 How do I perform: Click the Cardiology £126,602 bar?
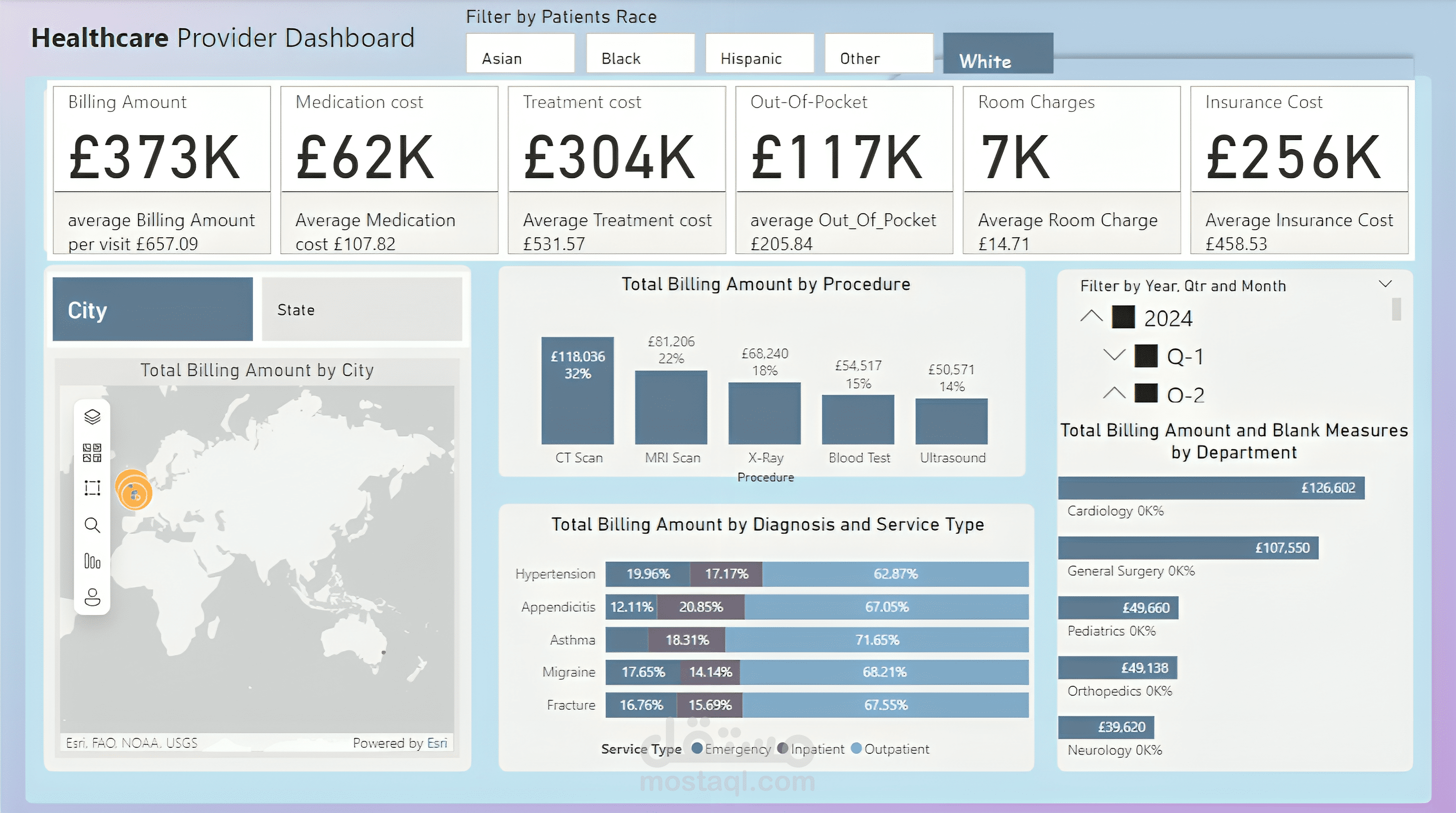(x=1211, y=488)
